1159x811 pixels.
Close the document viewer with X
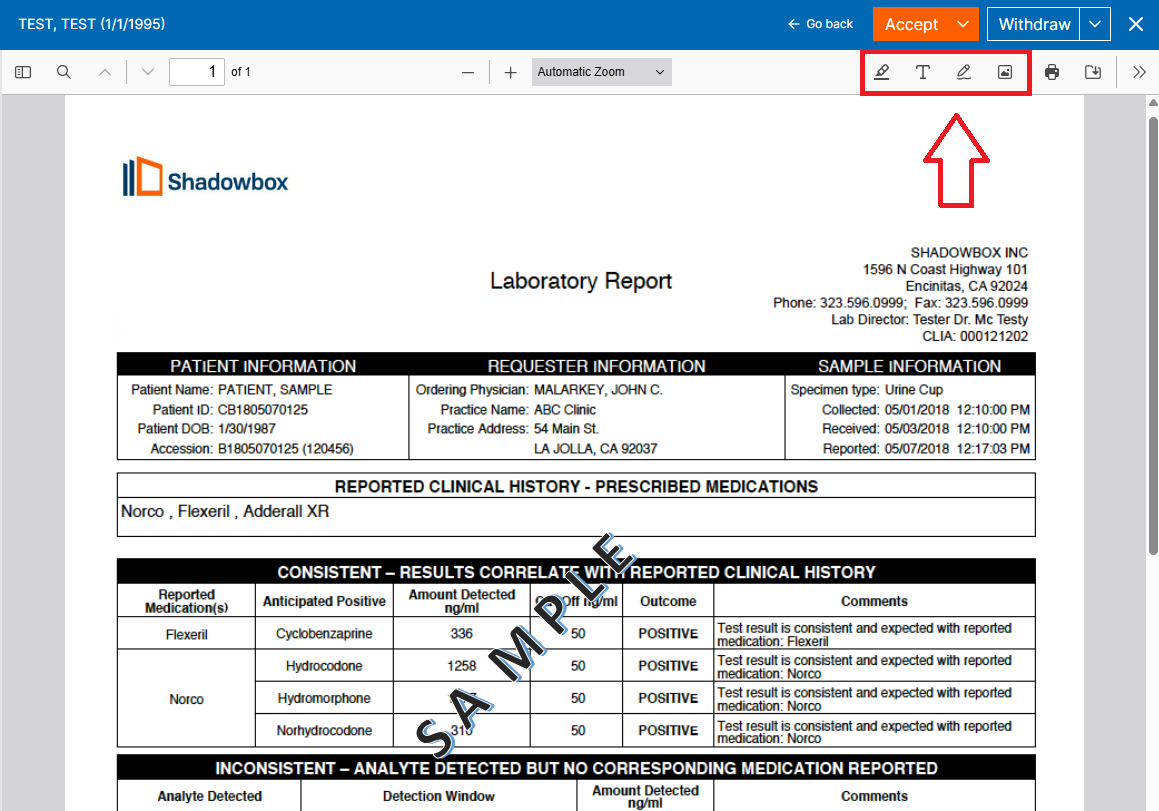[1136, 24]
